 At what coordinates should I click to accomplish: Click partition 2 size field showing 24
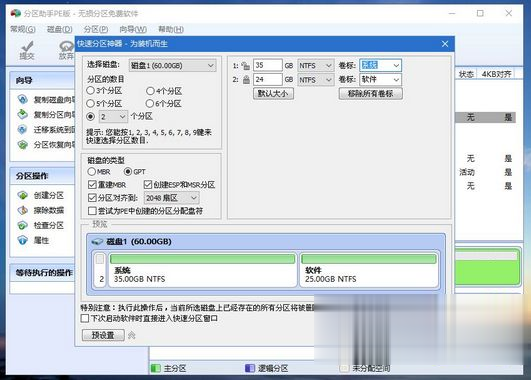point(268,80)
